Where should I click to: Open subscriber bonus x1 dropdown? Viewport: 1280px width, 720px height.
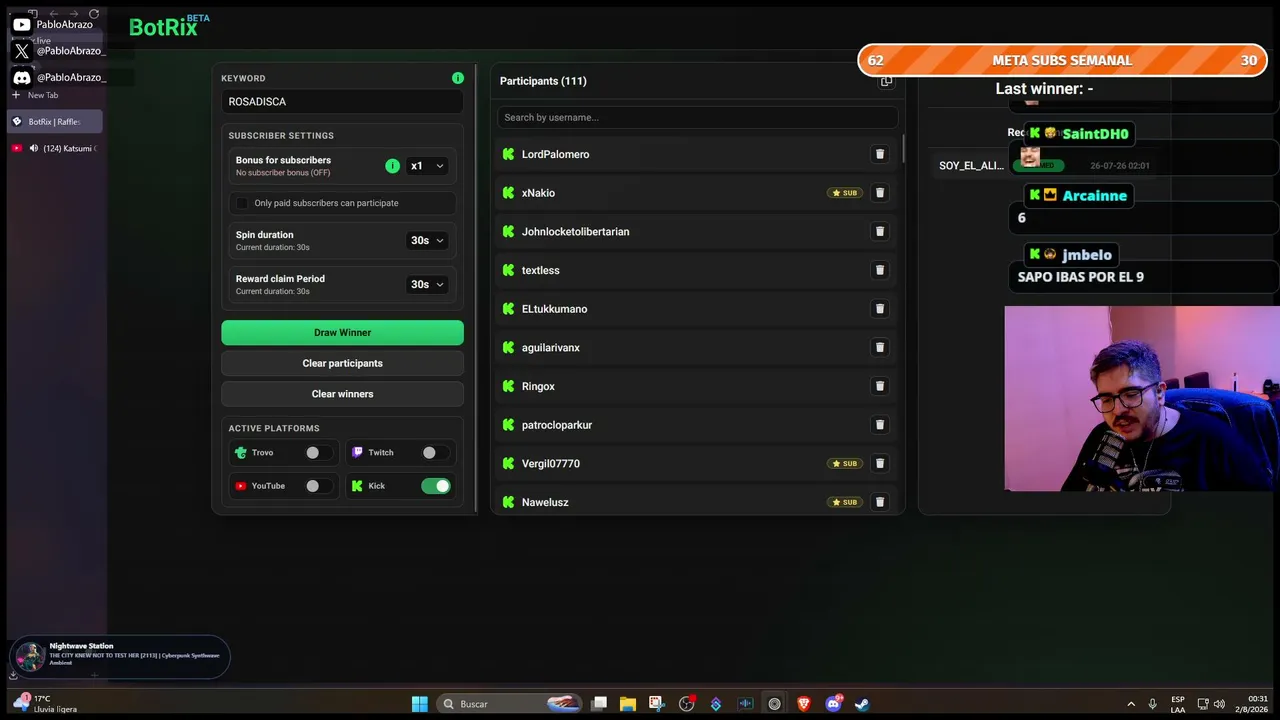tap(427, 166)
